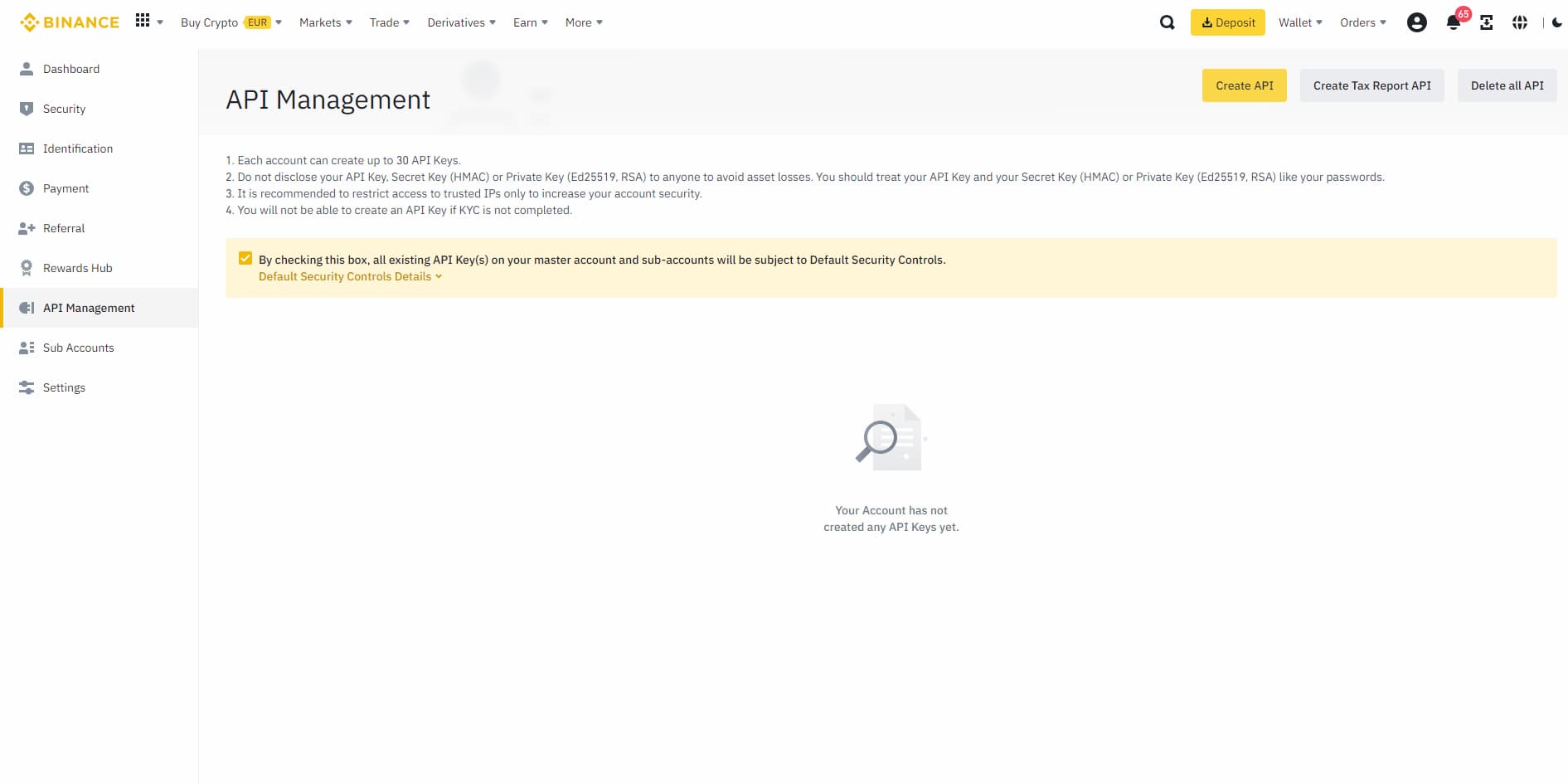Click the Referral person-plus icon
This screenshot has height=784, width=1568.
pyautogui.click(x=27, y=228)
